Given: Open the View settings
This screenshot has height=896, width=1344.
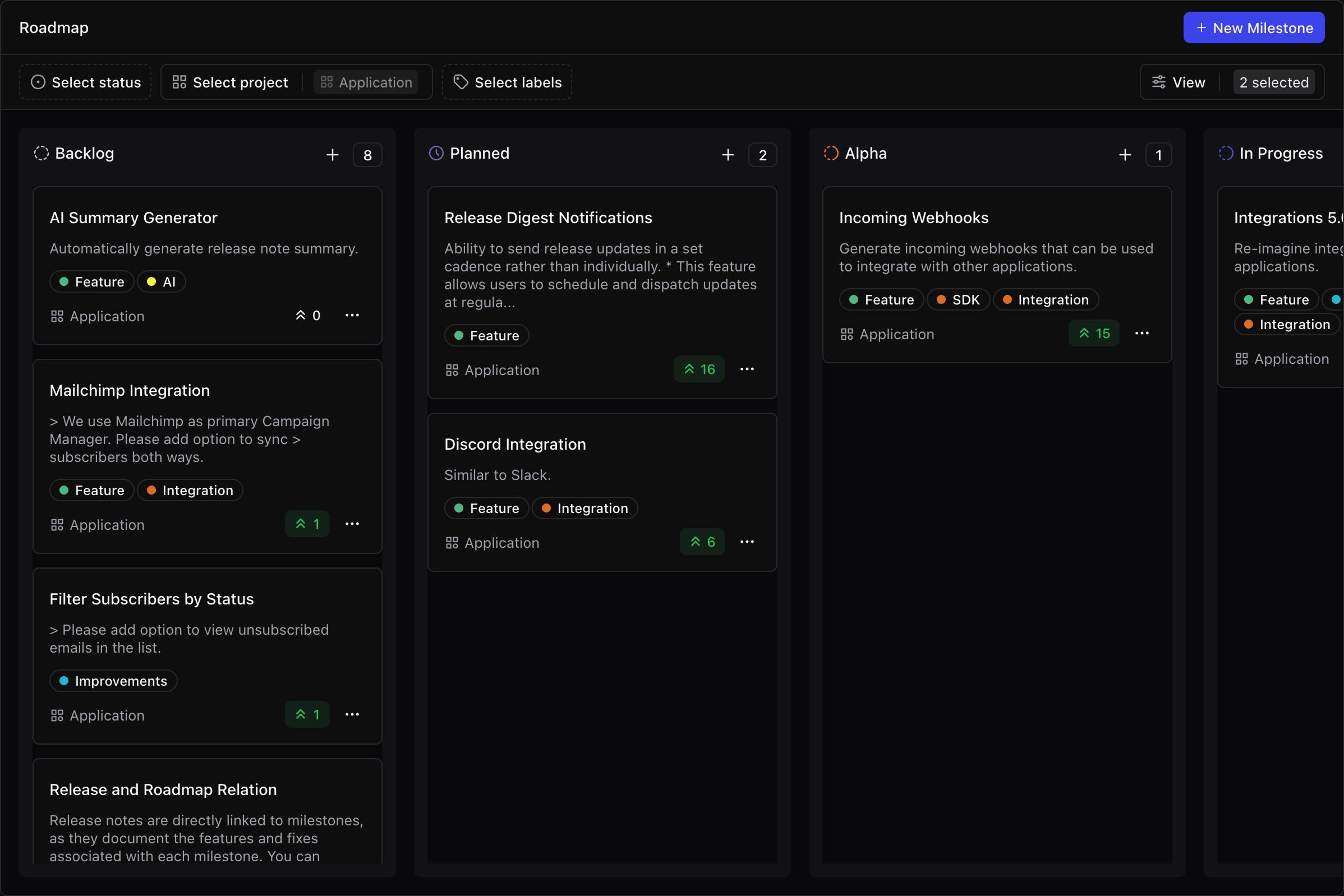Looking at the screenshot, I should (1179, 82).
